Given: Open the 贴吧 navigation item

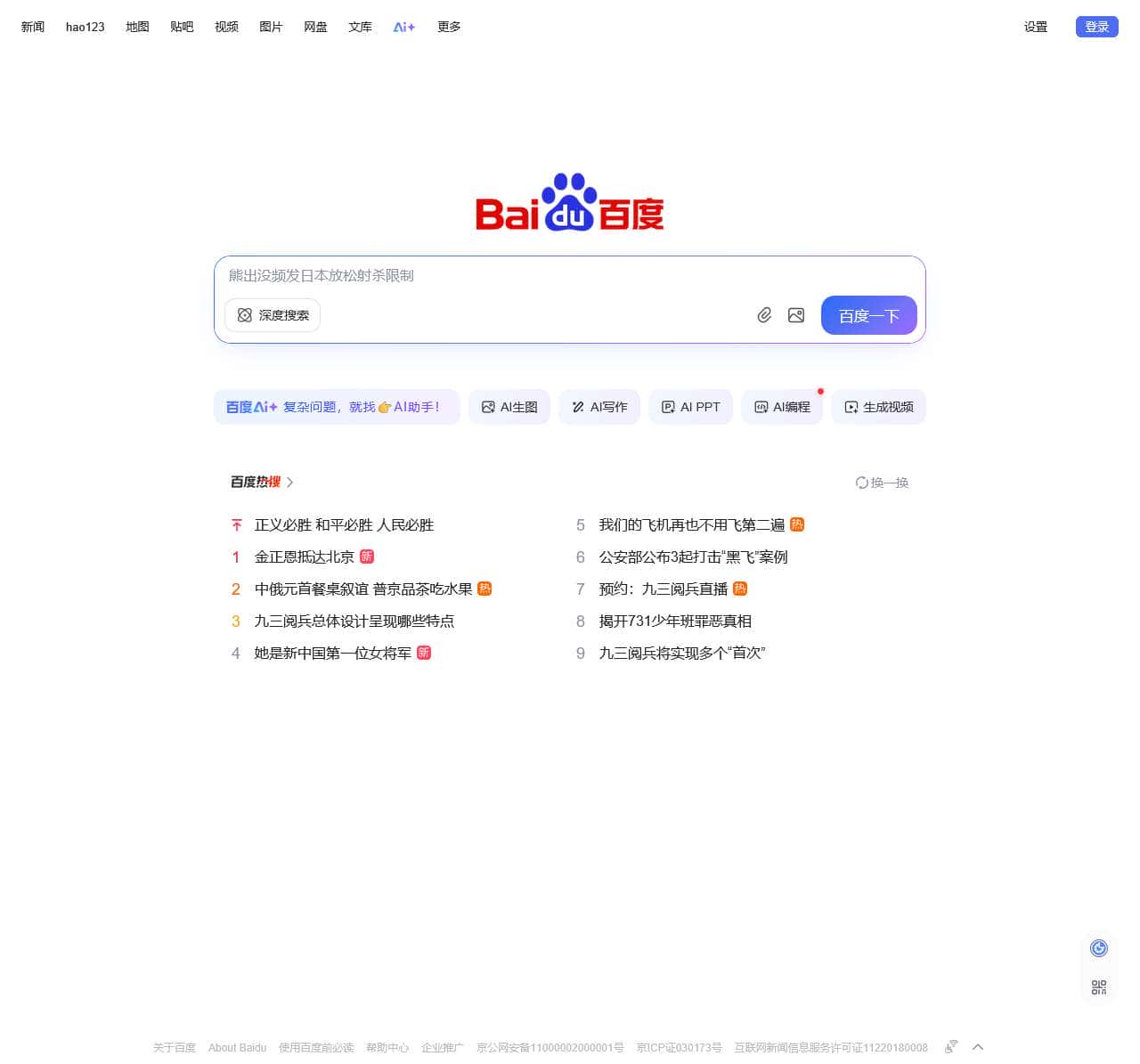Looking at the screenshot, I should click(182, 27).
